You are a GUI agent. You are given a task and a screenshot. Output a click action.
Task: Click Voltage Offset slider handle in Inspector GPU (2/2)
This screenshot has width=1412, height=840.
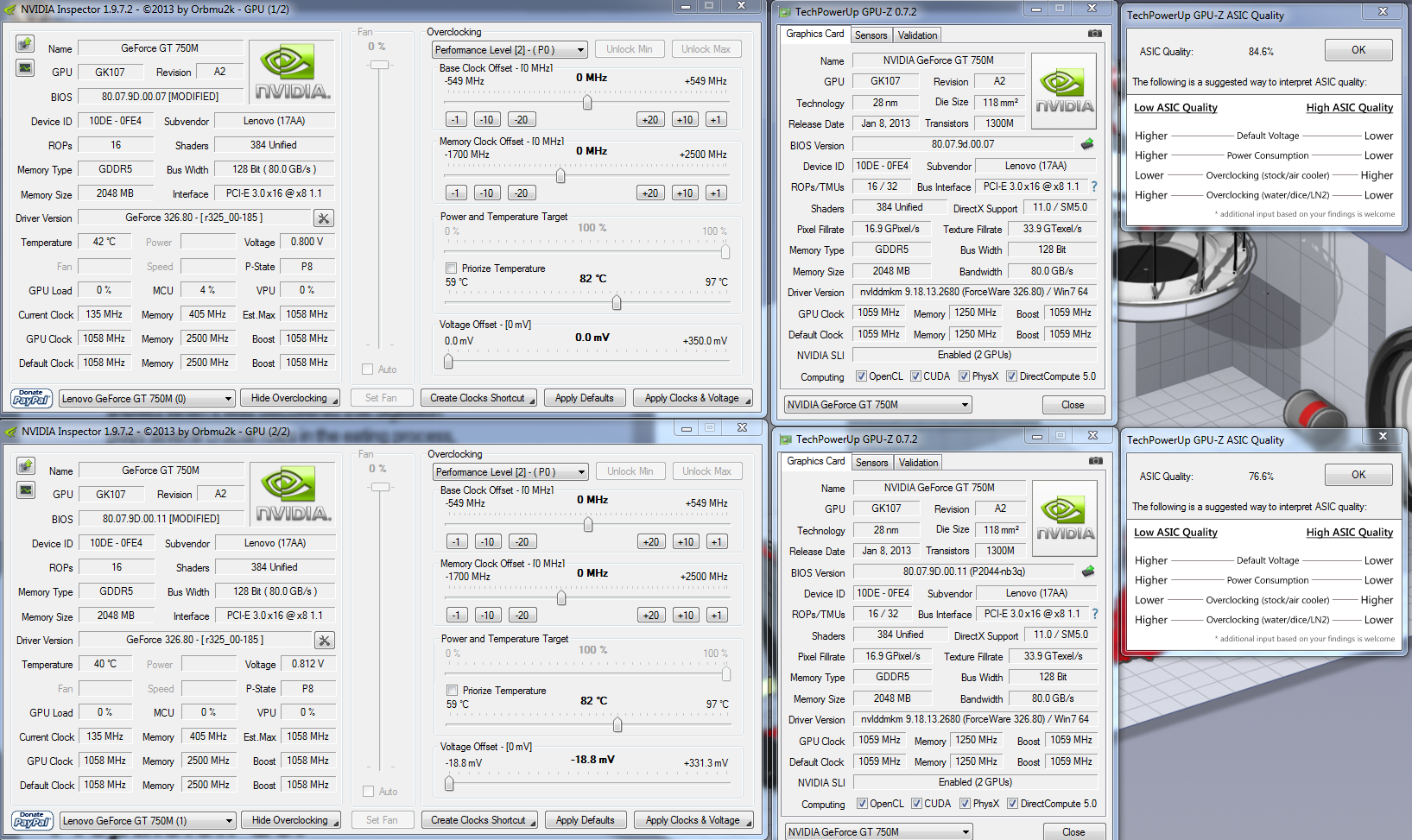(x=449, y=784)
